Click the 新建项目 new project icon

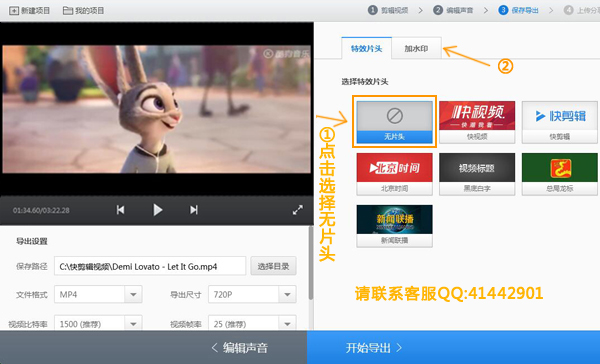click(14, 11)
